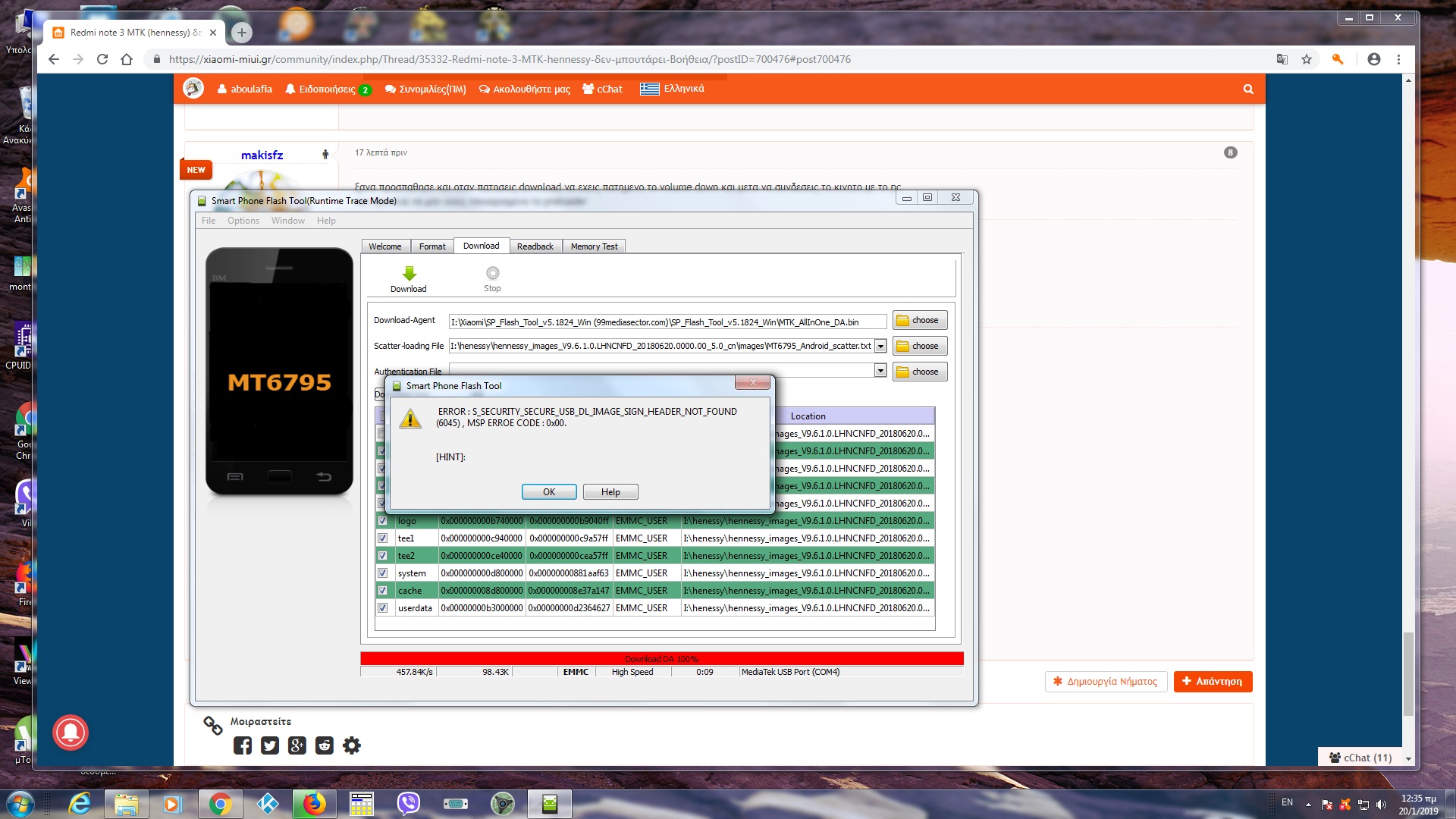Toggle the cache partition checkbox
1456x819 pixels.
point(382,591)
